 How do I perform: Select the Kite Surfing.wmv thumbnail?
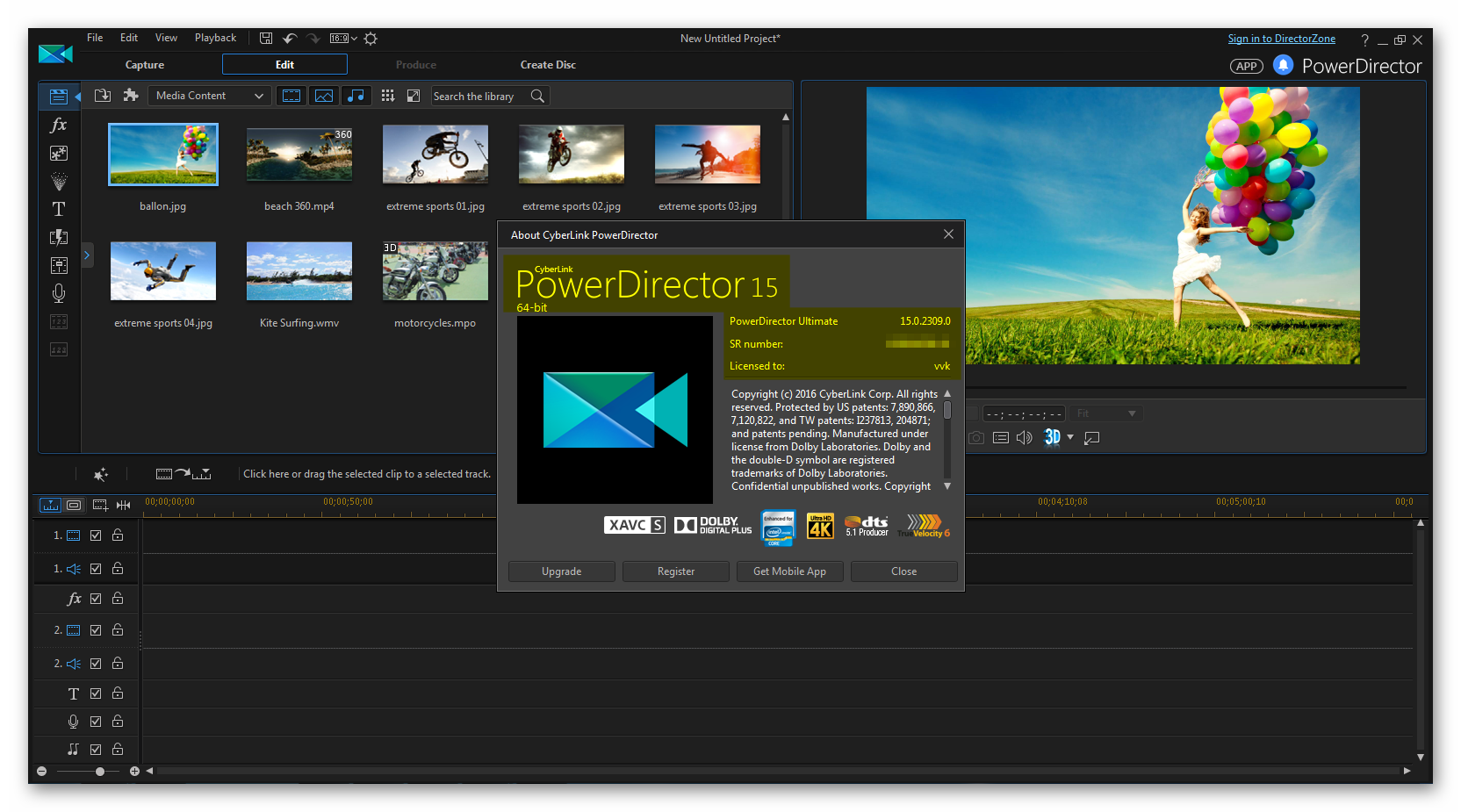pos(299,271)
